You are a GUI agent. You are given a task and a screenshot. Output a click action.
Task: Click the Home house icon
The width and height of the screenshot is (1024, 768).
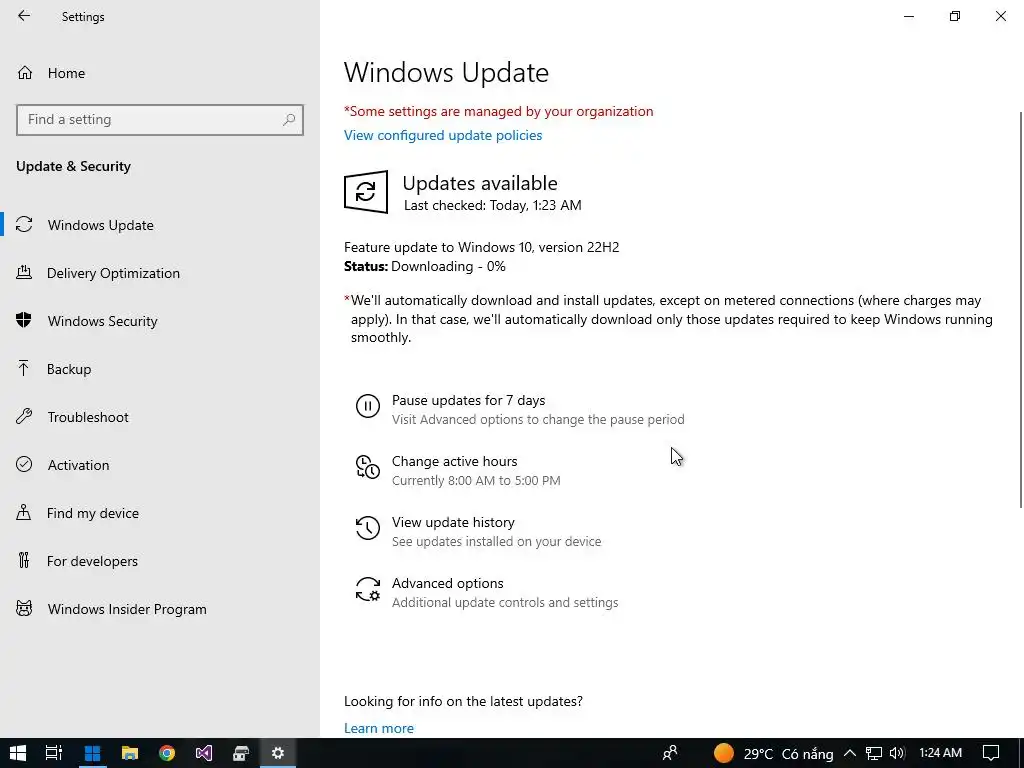point(25,72)
